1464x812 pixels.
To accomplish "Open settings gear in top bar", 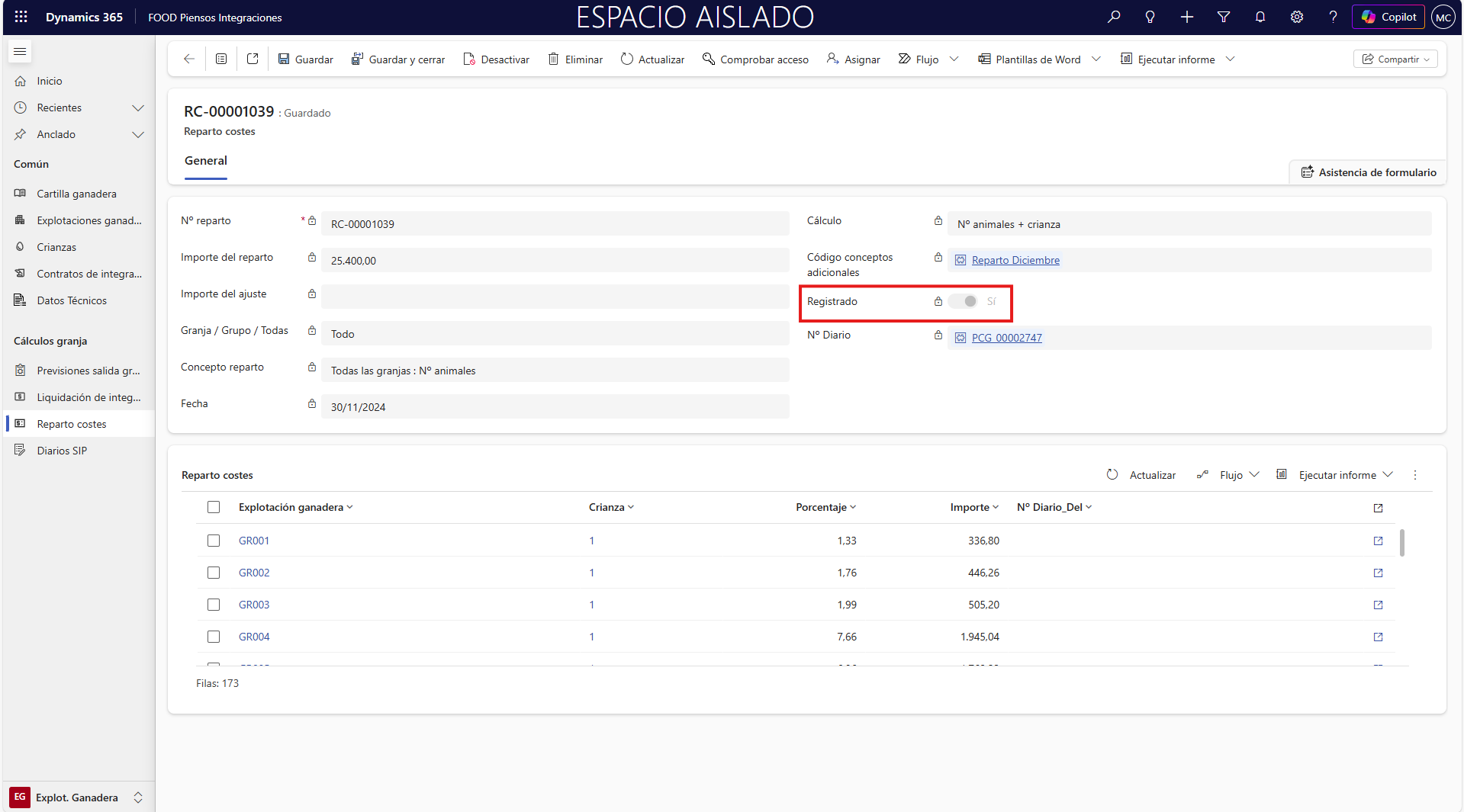I will [x=1296, y=17].
